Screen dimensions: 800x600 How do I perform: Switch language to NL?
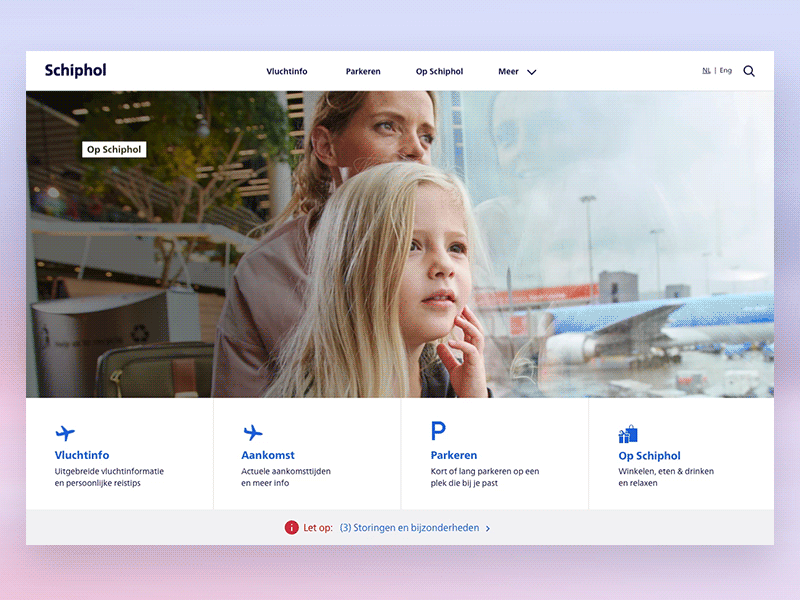tap(706, 70)
